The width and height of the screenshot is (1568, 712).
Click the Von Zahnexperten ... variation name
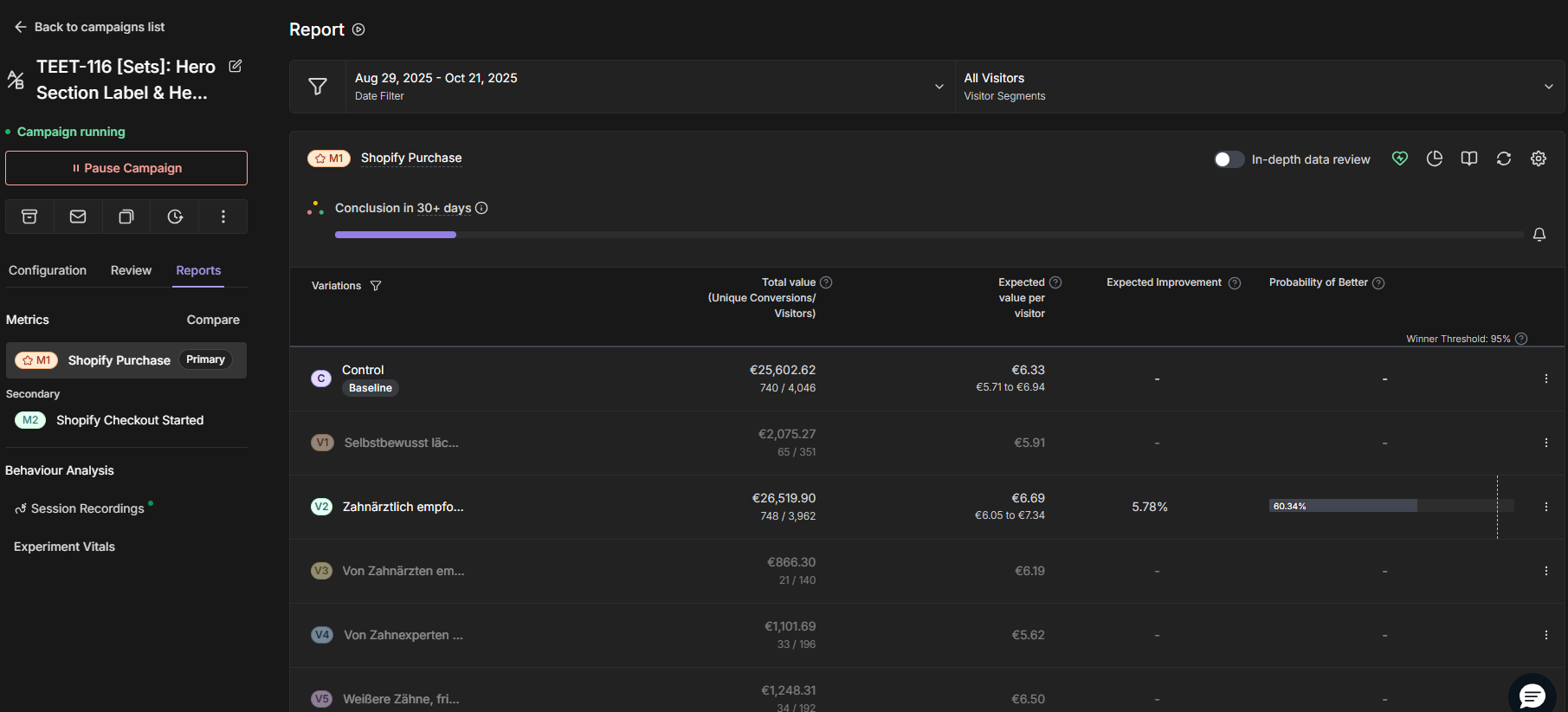coord(403,635)
